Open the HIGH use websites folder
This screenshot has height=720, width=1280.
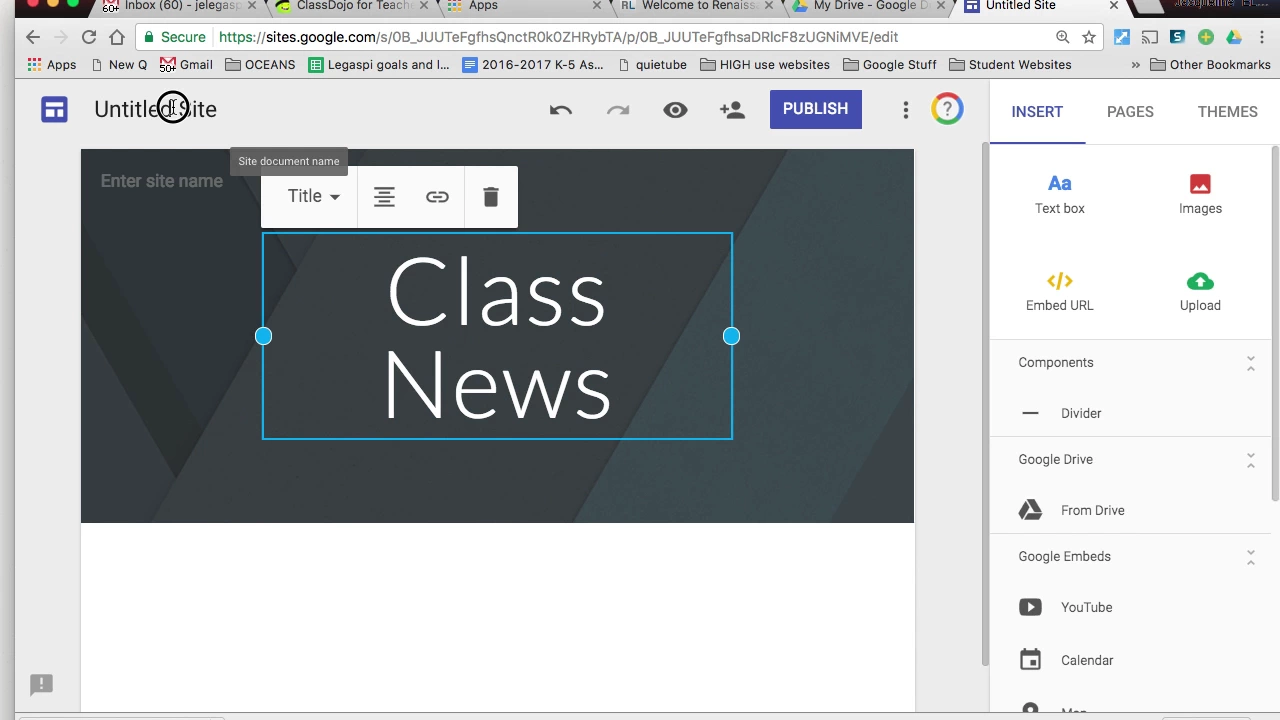[765, 65]
